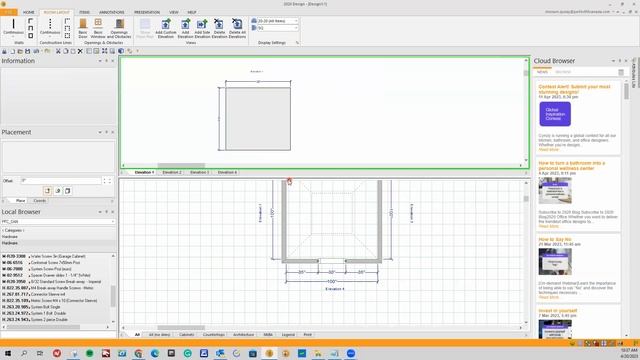
Task: Open the Cloud Browser panel options arrow
Action: click(x=613, y=61)
